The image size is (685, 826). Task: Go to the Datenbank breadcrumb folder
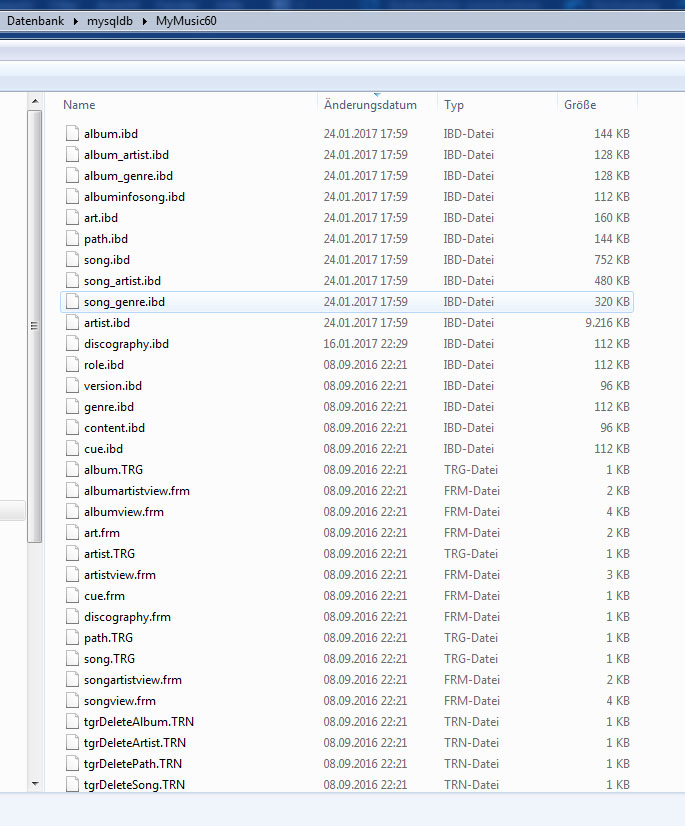tap(35, 21)
